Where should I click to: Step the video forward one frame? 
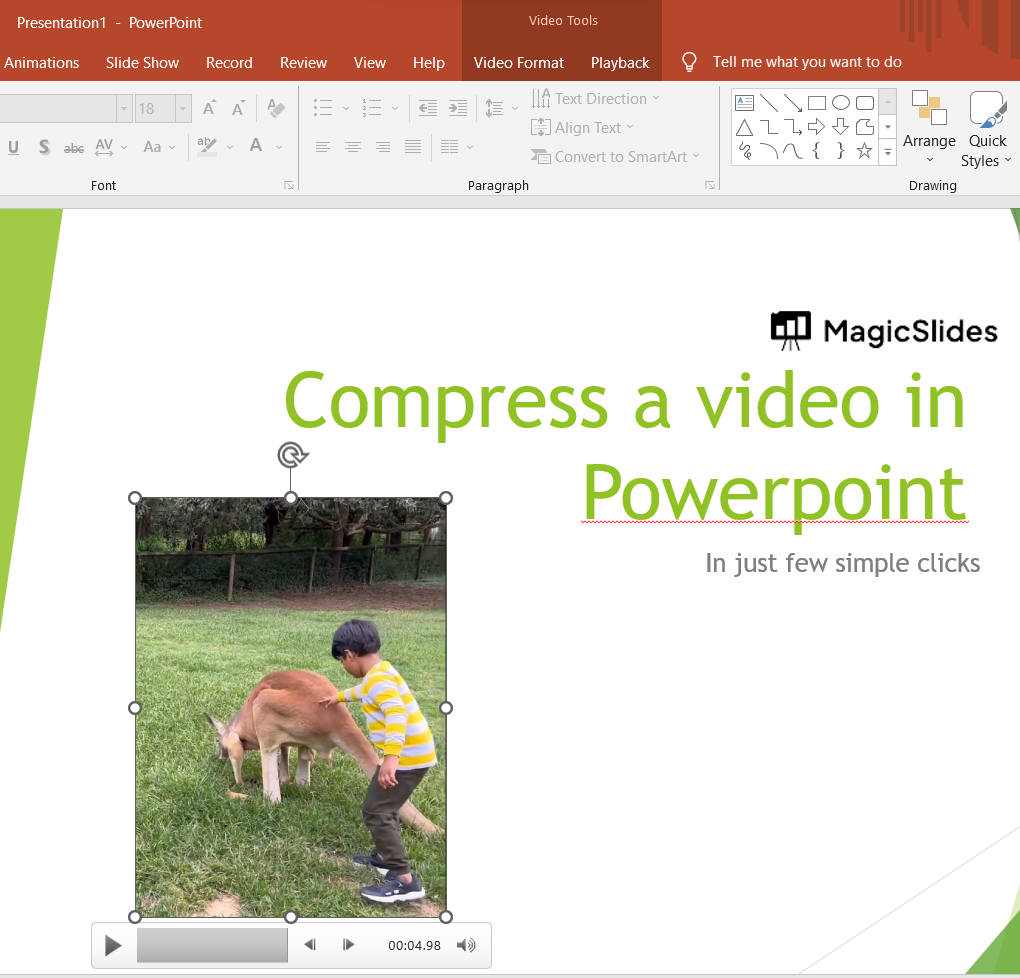(x=348, y=945)
